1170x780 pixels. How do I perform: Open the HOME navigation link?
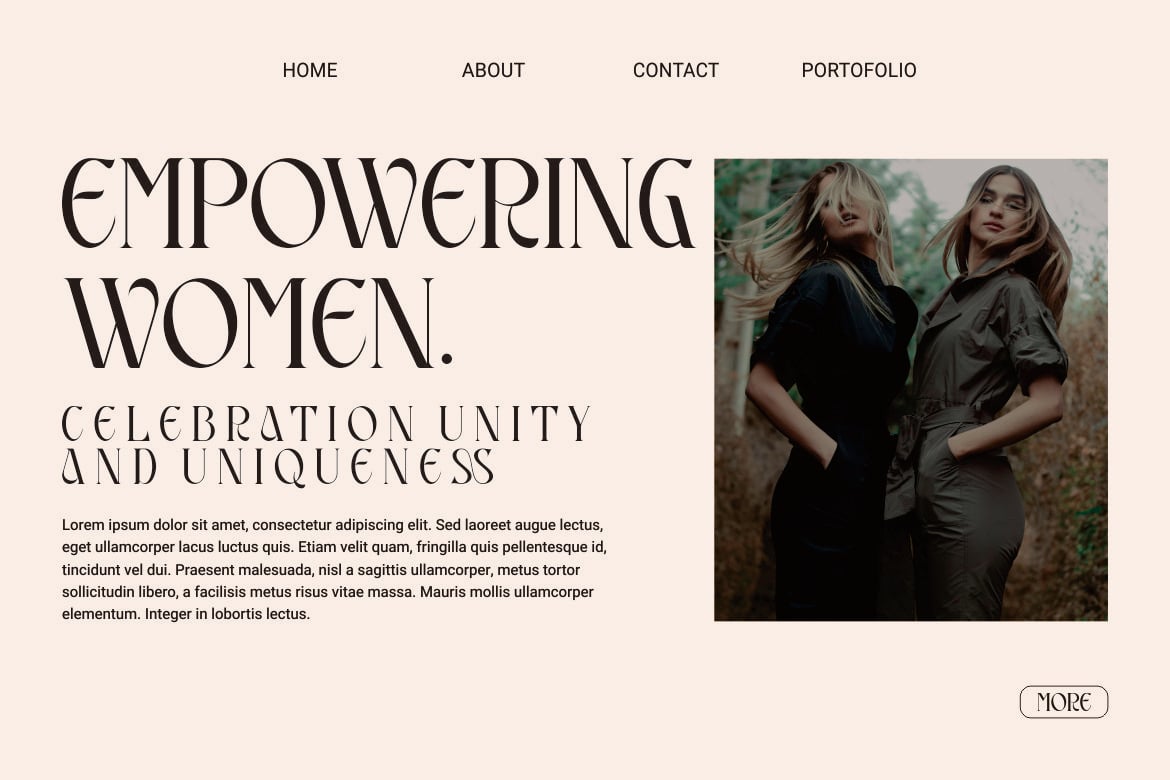pos(310,70)
